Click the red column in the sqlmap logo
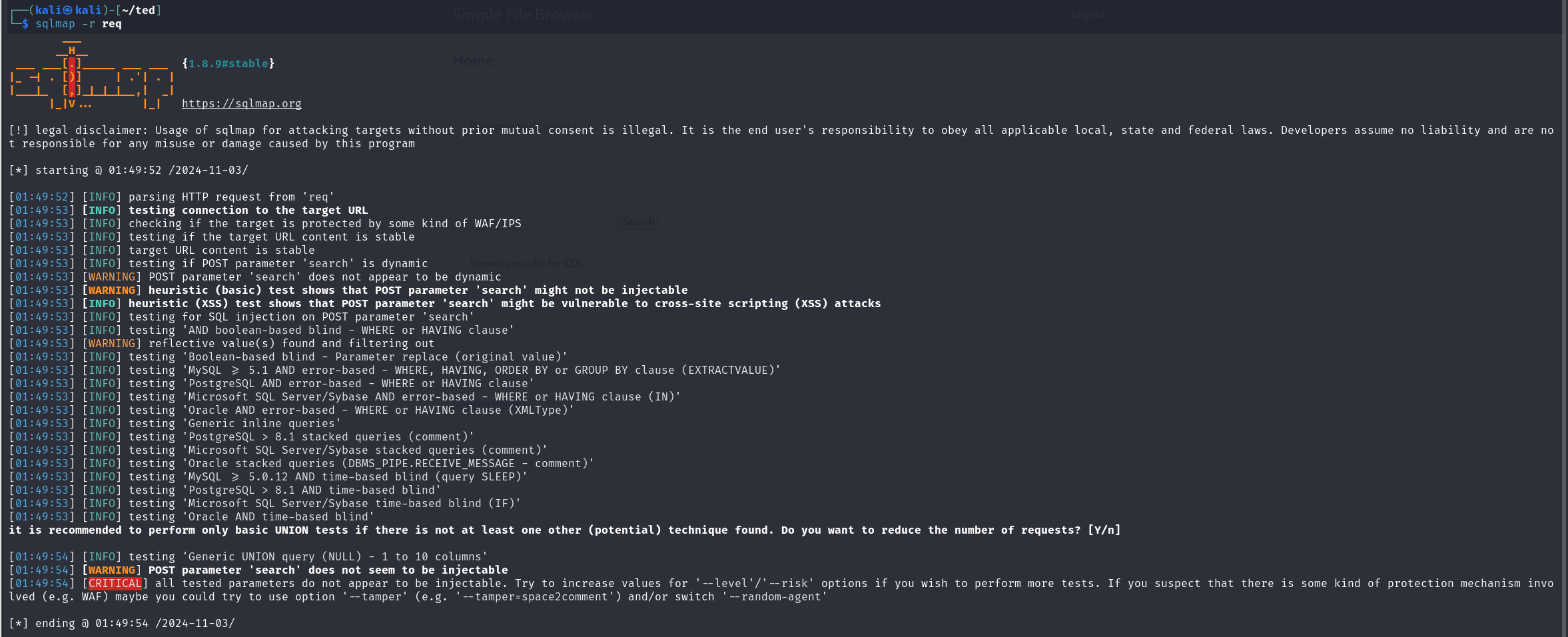This screenshot has height=637, width=1568. click(72, 77)
